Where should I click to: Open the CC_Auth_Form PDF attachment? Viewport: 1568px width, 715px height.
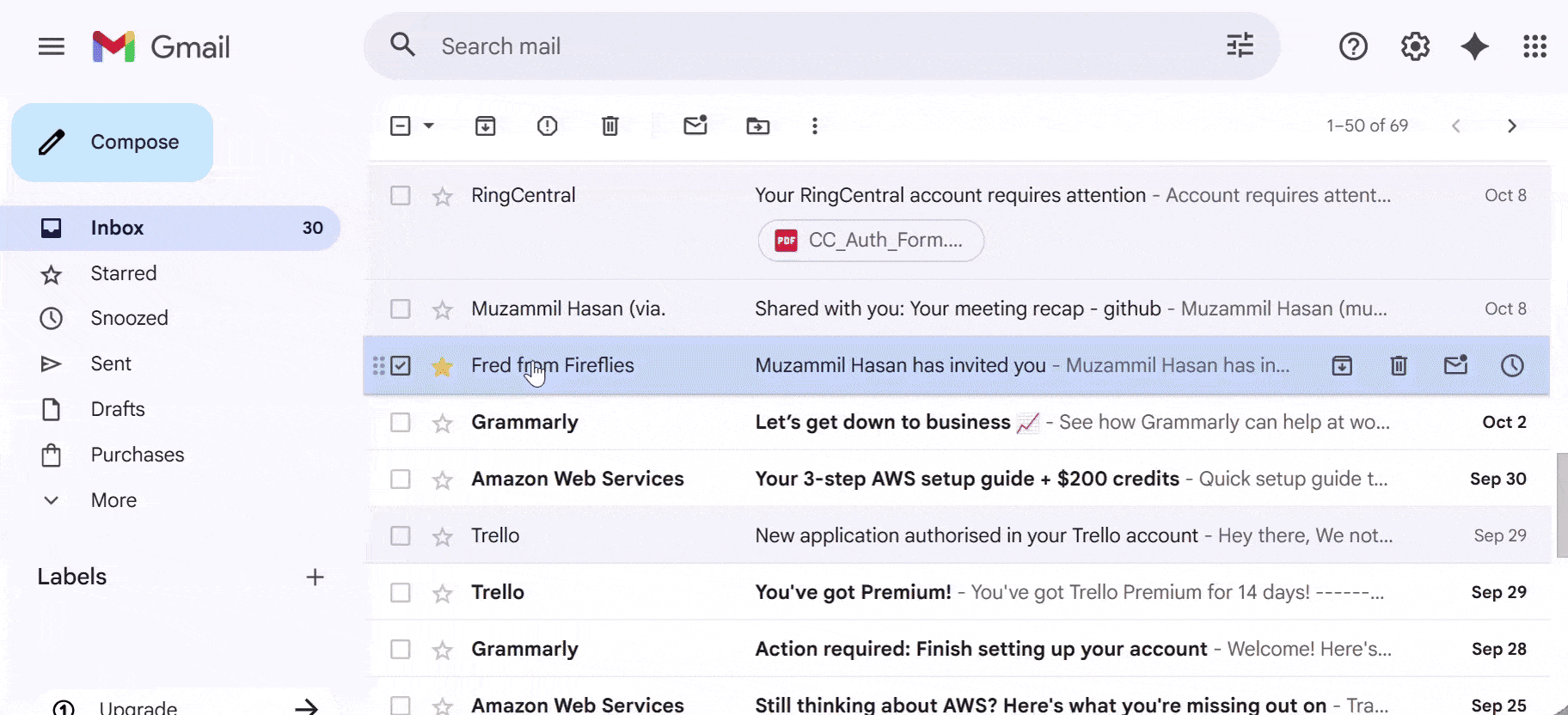(871, 241)
